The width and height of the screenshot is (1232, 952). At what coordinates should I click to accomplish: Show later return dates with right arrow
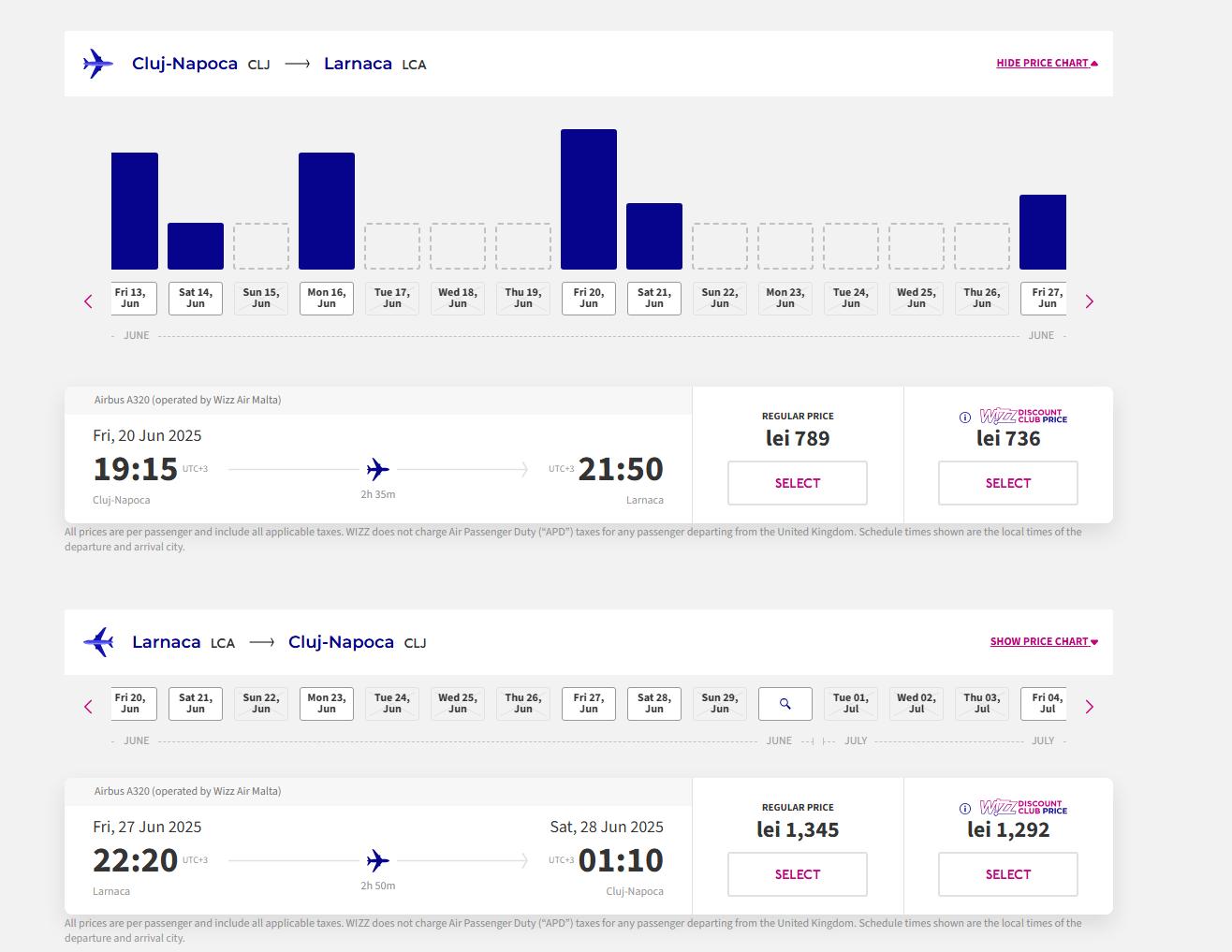(1089, 707)
